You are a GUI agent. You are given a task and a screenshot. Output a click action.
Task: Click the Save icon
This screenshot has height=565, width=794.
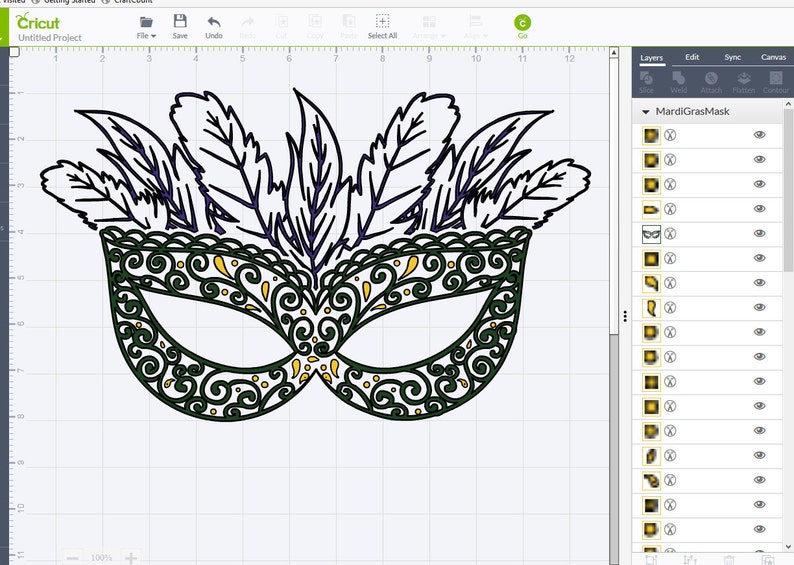tap(180, 21)
